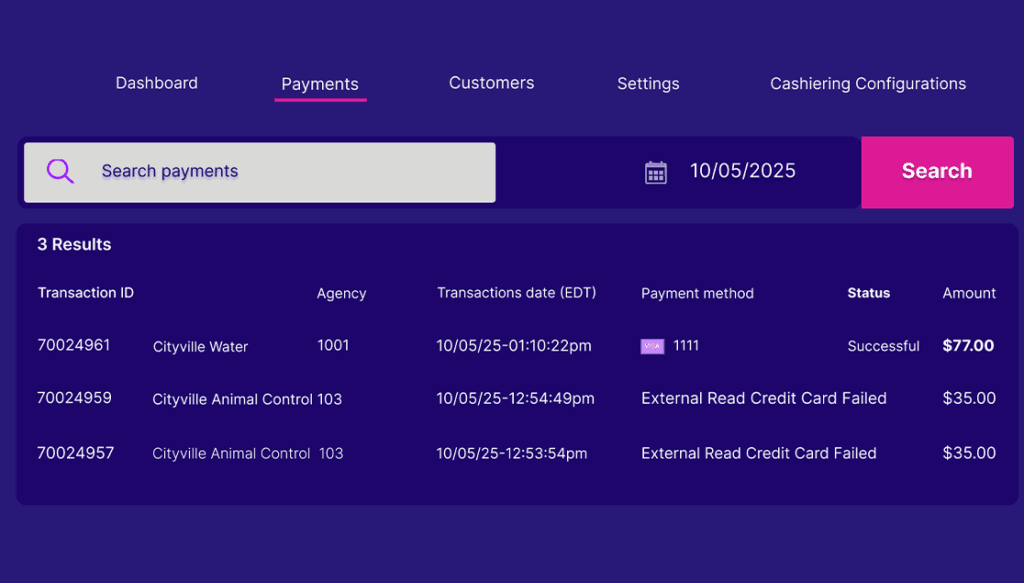Click the Transaction ID column header

tap(85, 293)
